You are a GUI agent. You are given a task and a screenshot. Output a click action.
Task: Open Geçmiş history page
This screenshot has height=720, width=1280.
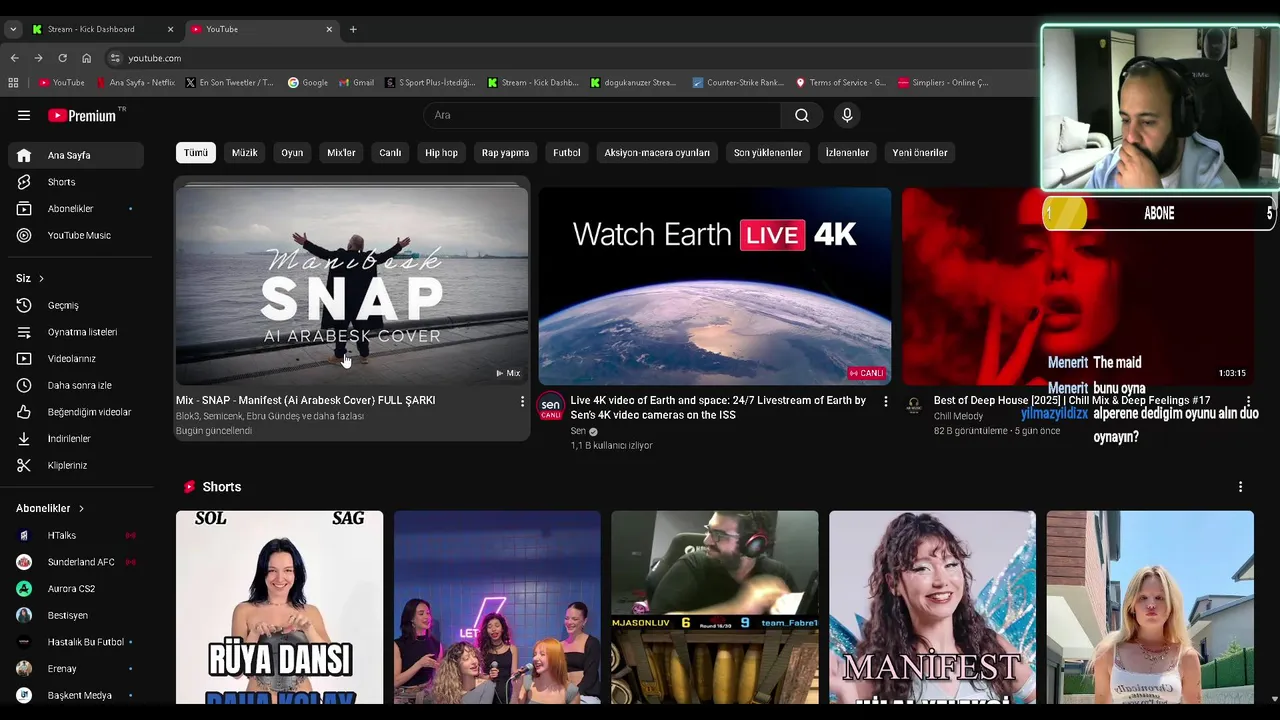[x=76, y=305]
